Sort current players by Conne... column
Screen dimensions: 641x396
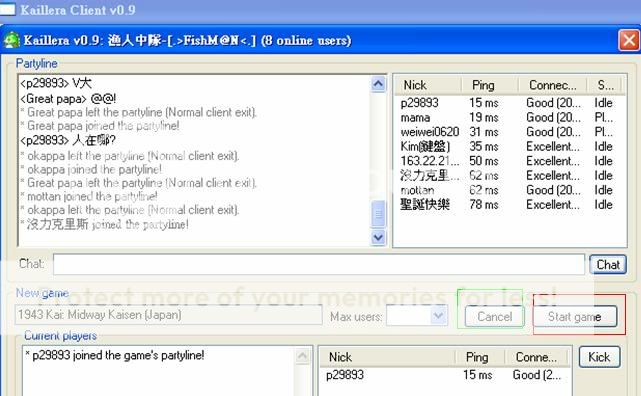coord(536,357)
